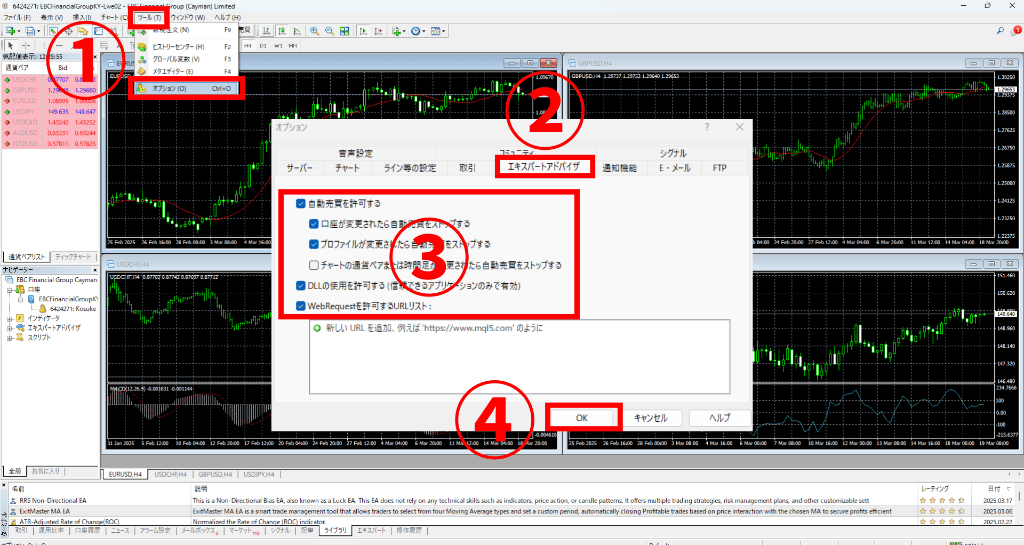Open the indicators list dropdown arrow
Screen dimensions: 1024x545
[x=404, y=31]
